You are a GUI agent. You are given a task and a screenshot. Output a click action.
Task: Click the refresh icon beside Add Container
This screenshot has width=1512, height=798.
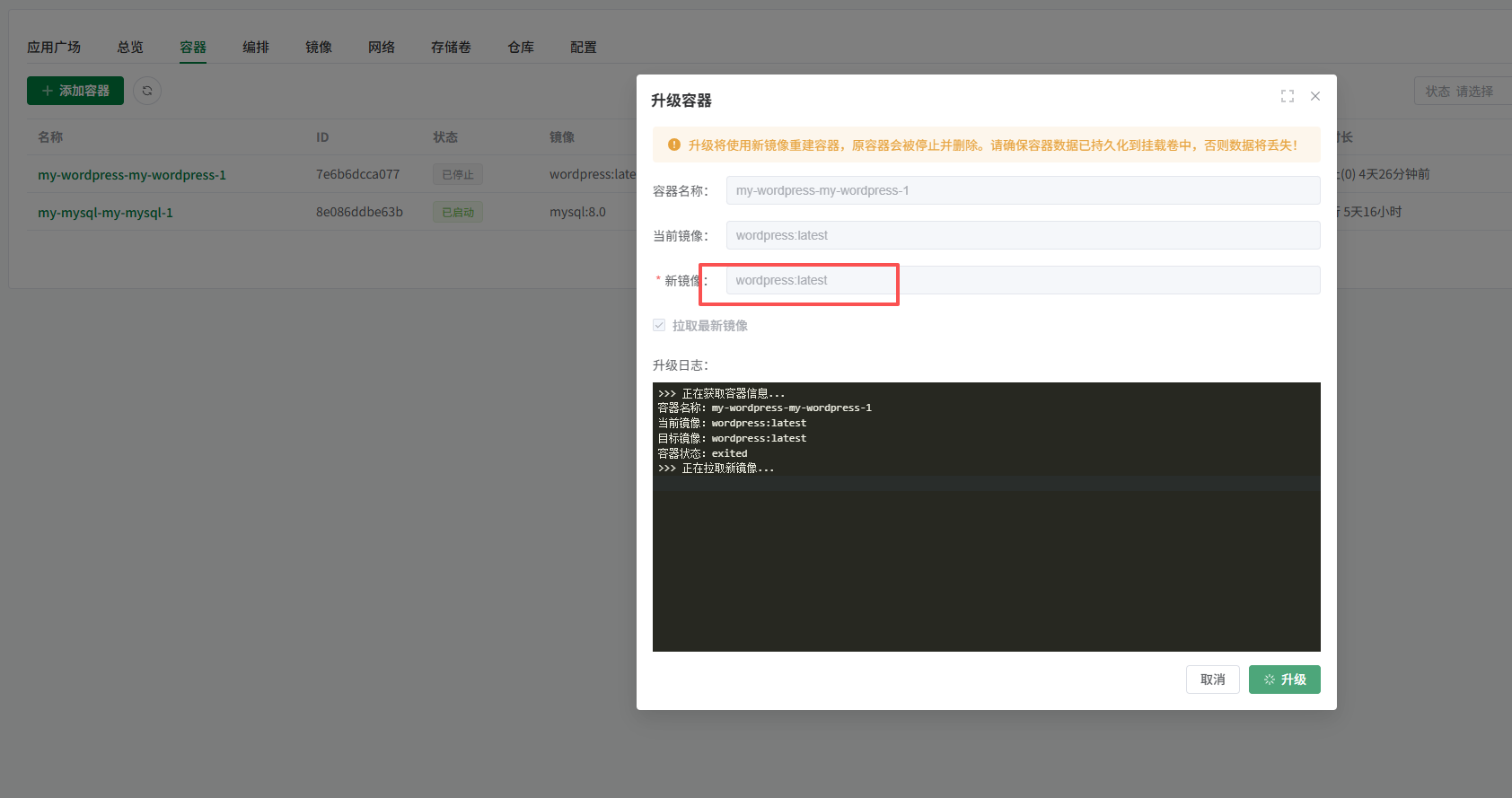[x=147, y=91]
